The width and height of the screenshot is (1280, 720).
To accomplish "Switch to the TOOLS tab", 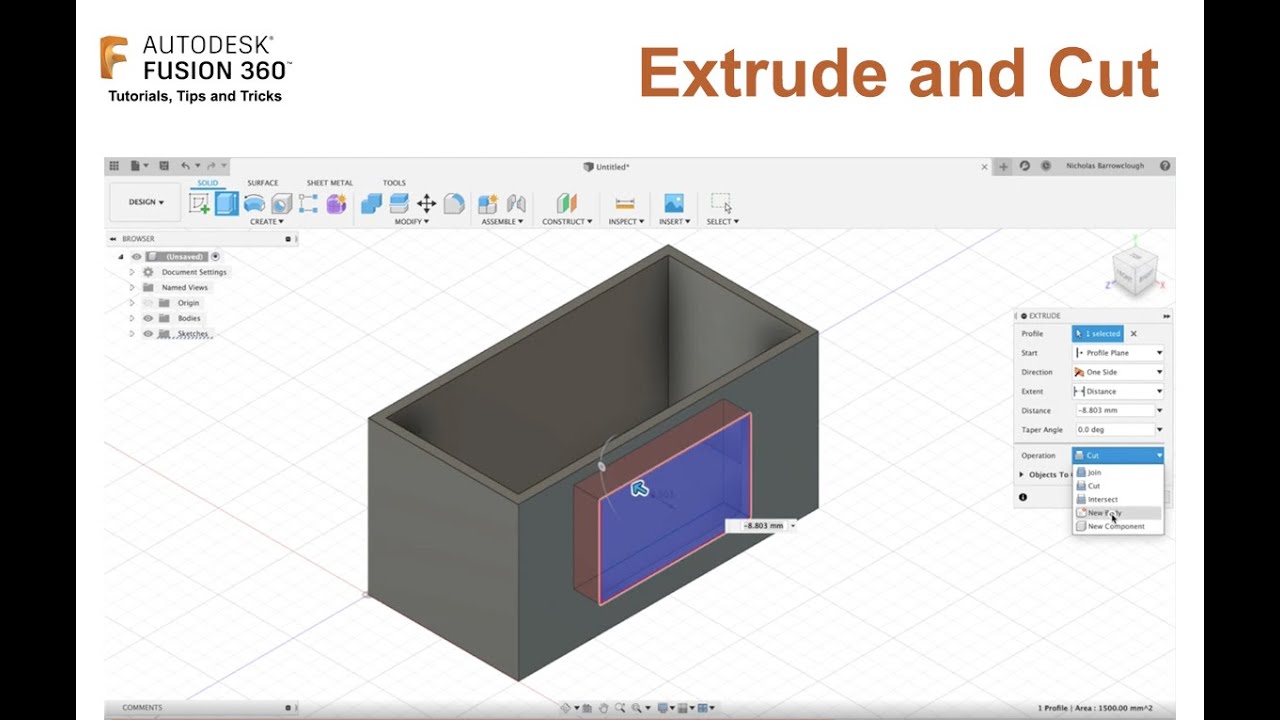I will click(394, 183).
